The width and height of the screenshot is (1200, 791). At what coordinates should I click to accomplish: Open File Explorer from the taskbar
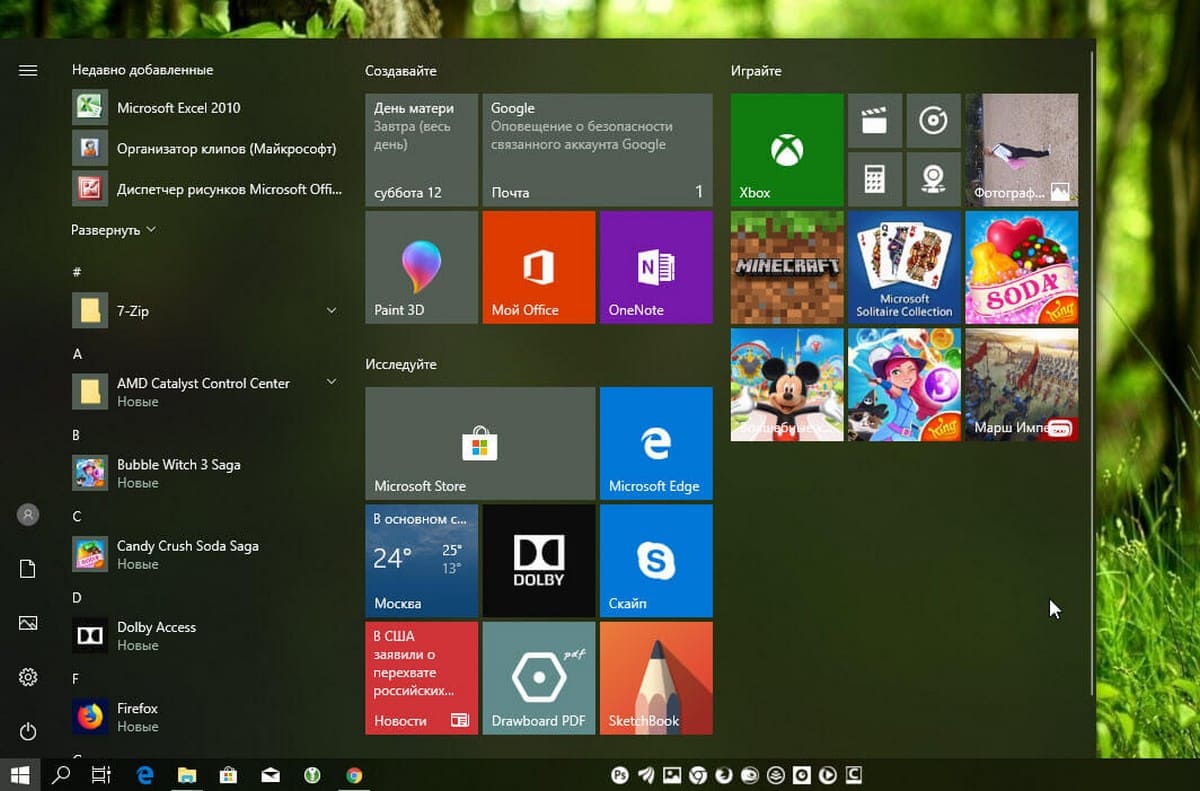(186, 774)
